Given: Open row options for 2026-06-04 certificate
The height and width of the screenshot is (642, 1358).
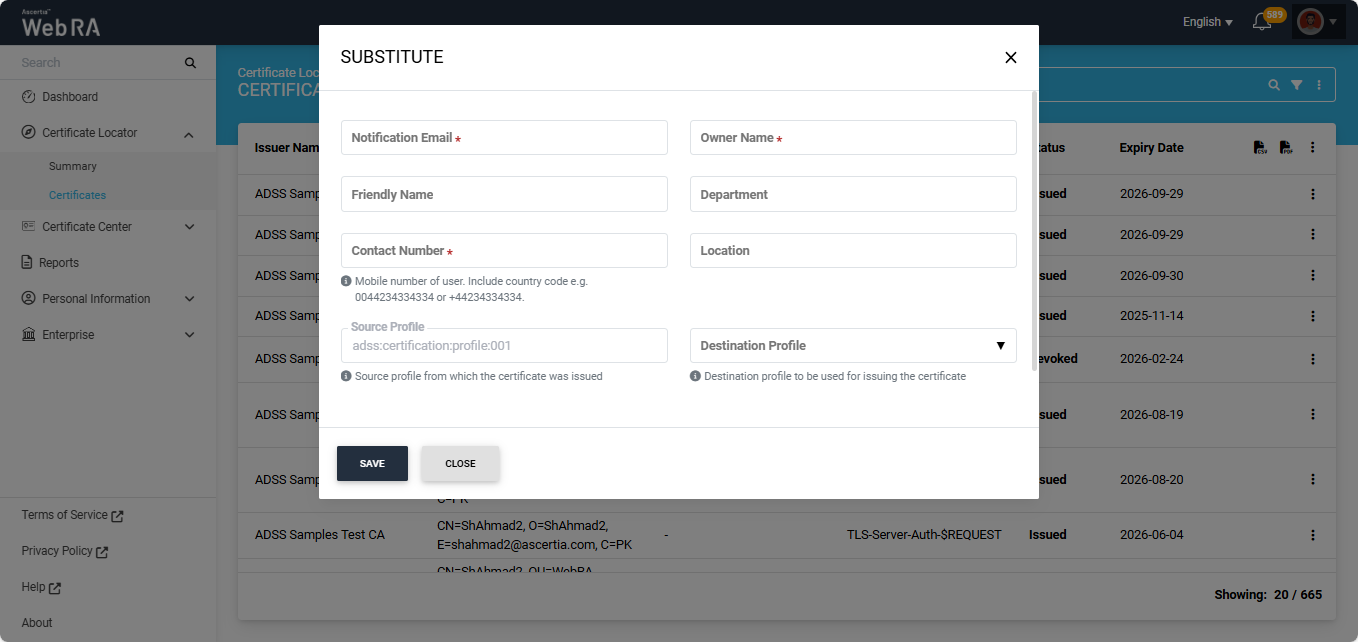Looking at the screenshot, I should click(1313, 535).
